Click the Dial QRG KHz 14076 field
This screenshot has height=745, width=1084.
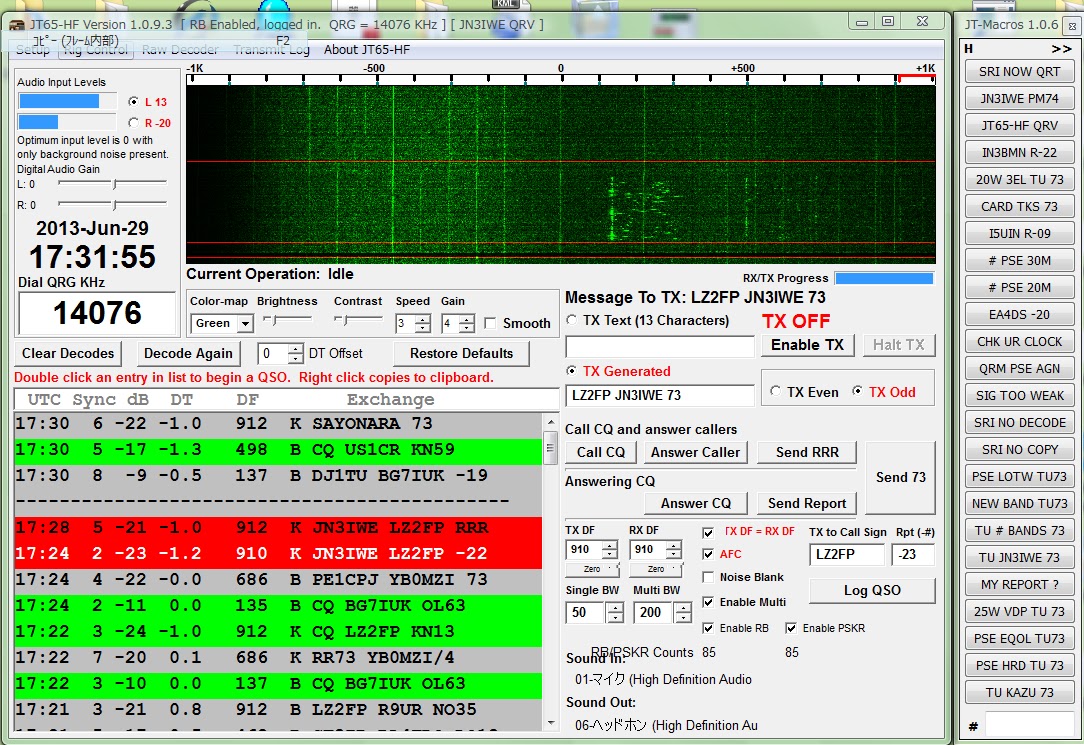point(97,313)
